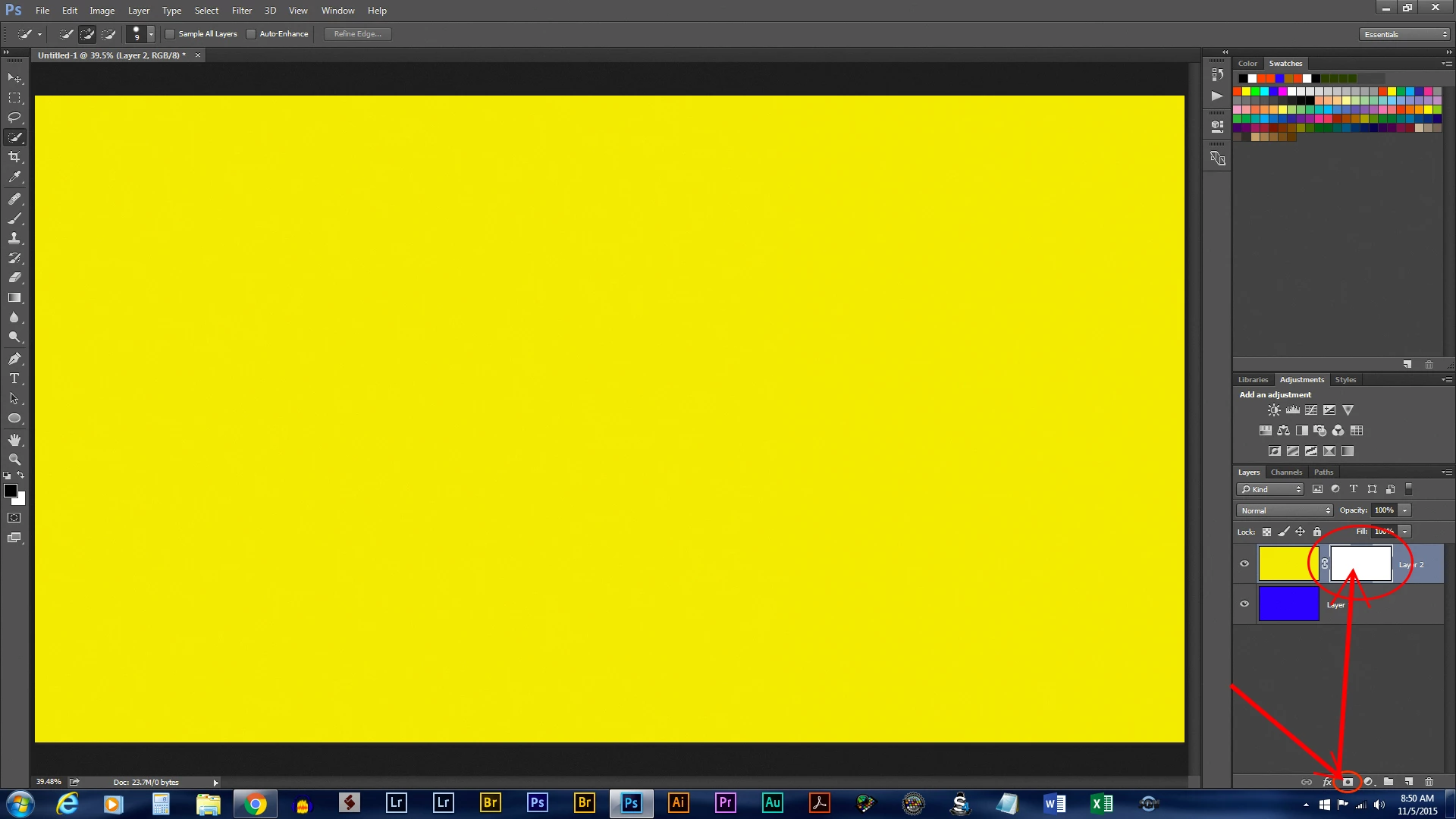This screenshot has width=1456, height=819.
Task: Select the Lasso tool
Action: (x=14, y=118)
